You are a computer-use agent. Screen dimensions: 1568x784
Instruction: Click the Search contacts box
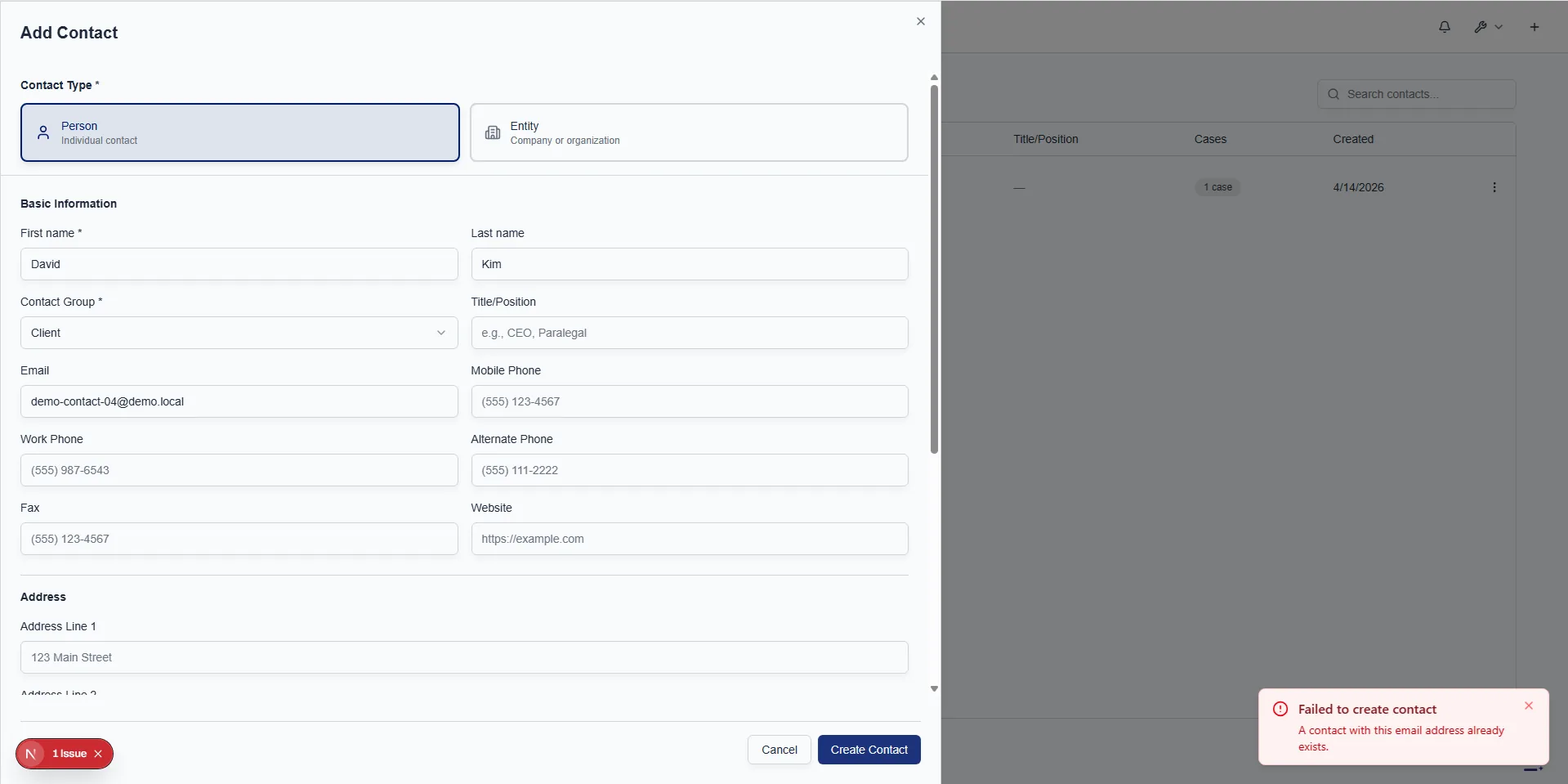1416,94
